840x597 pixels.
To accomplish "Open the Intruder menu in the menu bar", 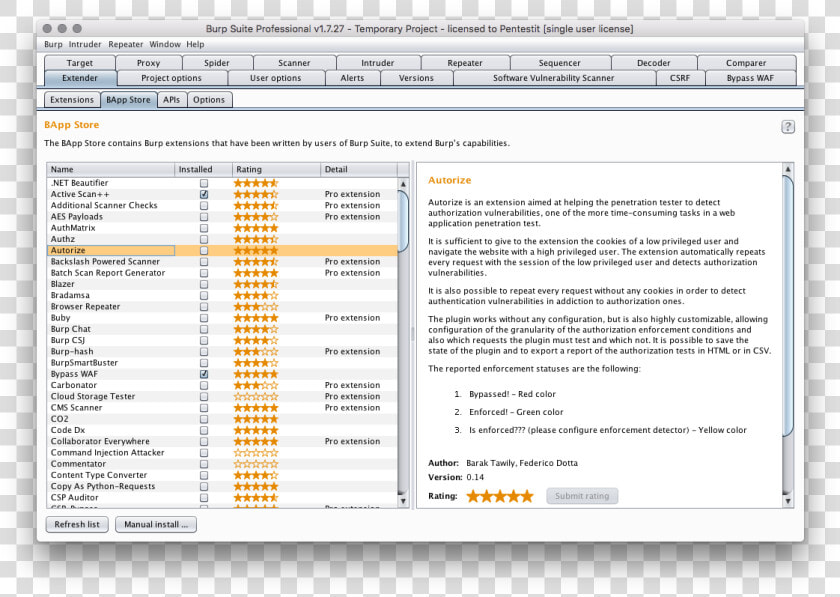I will (x=85, y=44).
